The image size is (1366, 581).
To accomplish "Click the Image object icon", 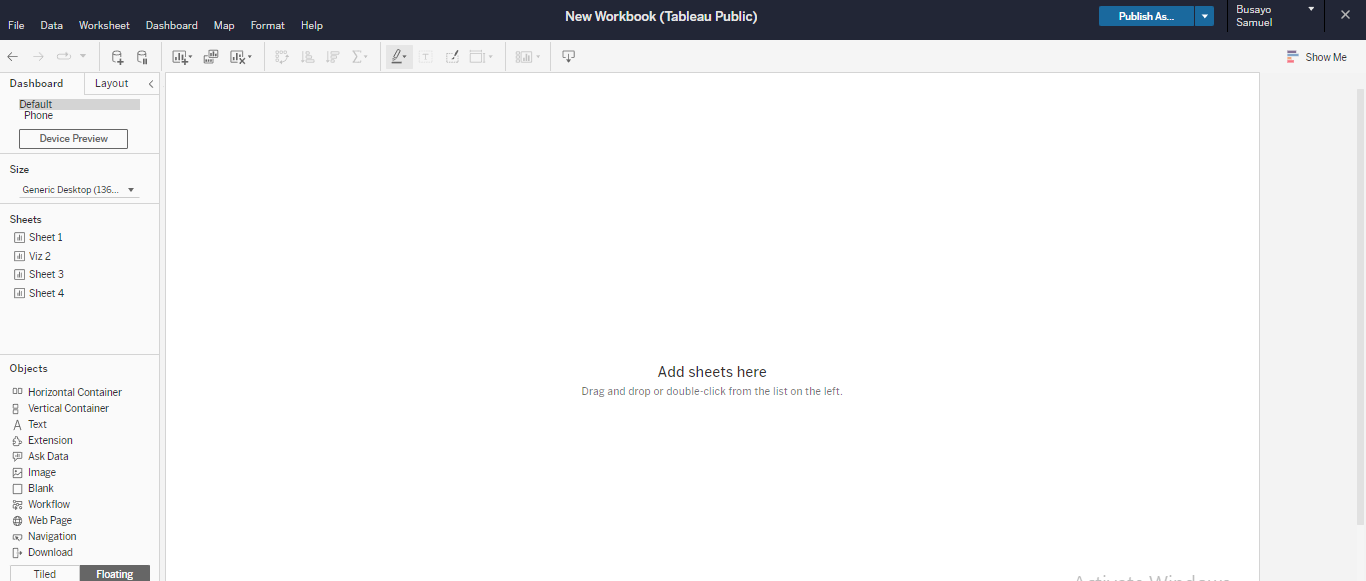I will click(x=17, y=472).
